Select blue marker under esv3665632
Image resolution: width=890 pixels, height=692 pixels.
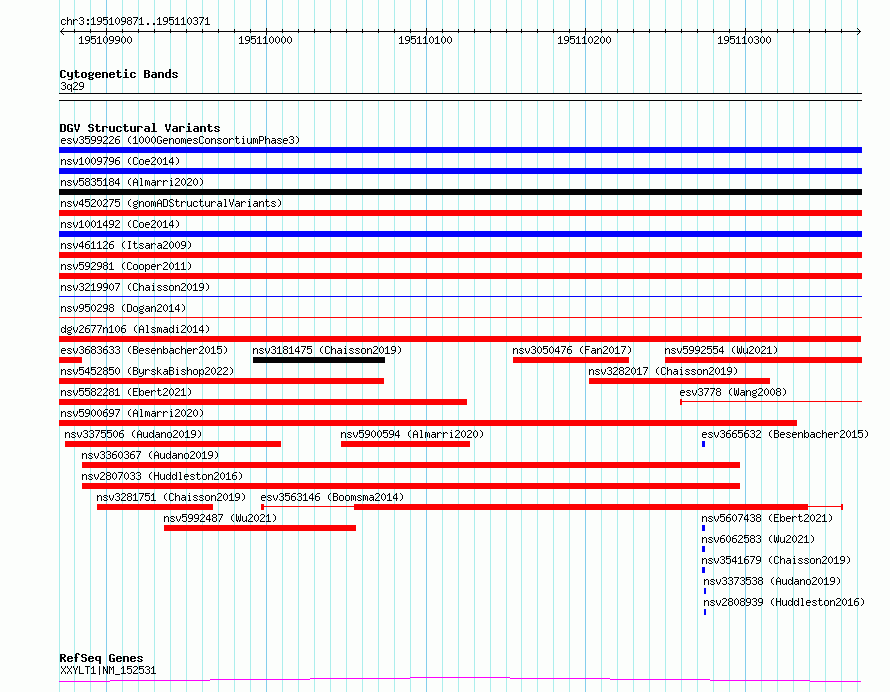point(704,444)
